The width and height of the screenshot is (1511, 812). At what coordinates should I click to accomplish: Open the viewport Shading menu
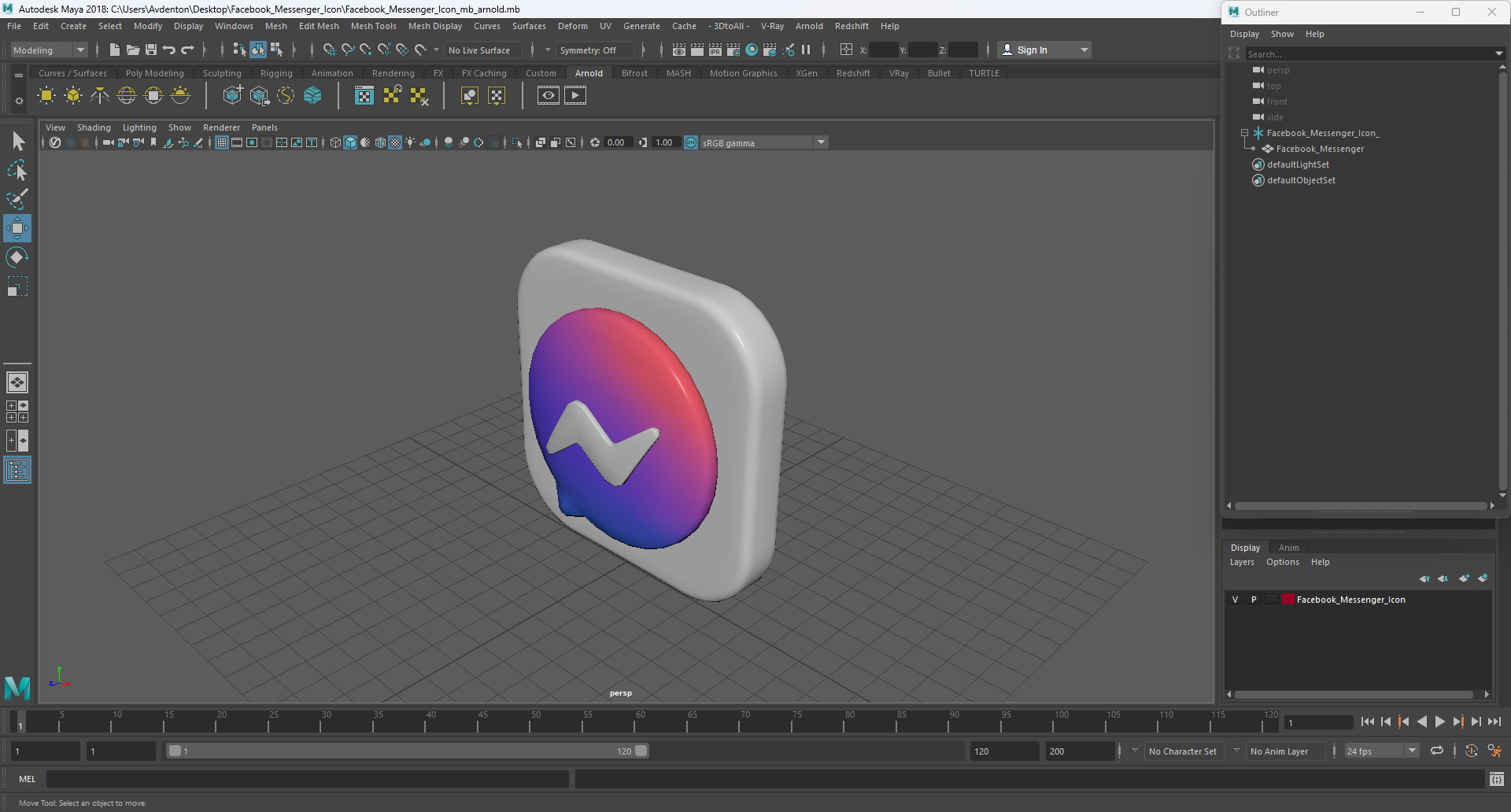tap(94, 127)
